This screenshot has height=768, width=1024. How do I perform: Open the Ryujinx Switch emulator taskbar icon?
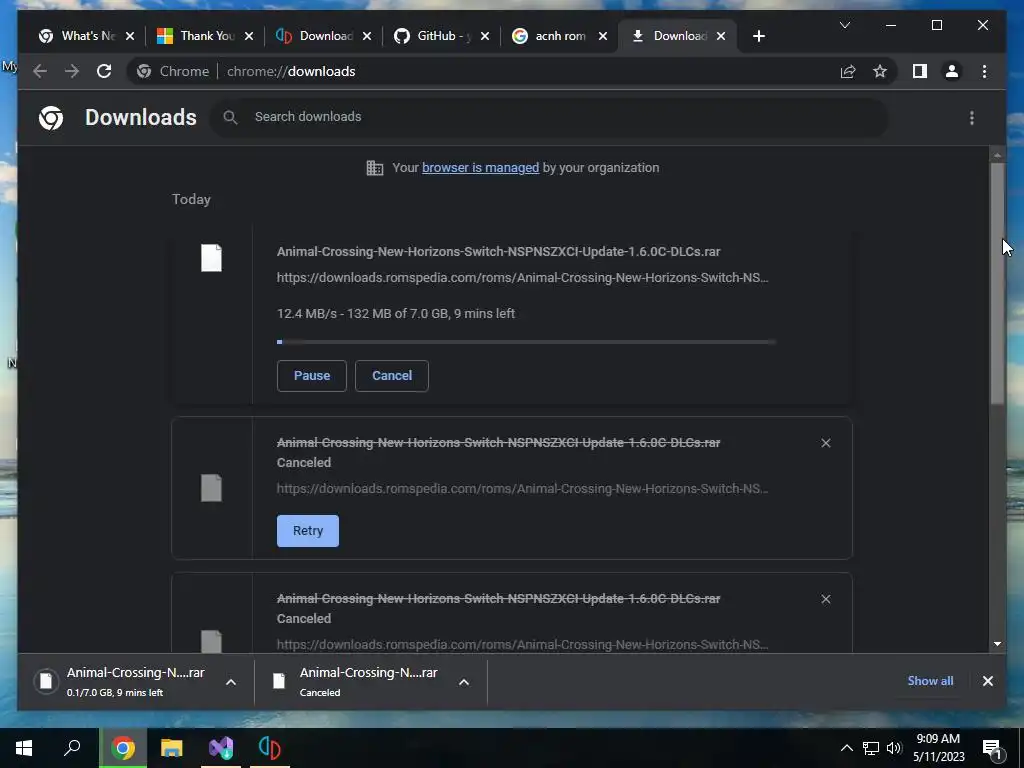pyautogui.click(x=270, y=748)
